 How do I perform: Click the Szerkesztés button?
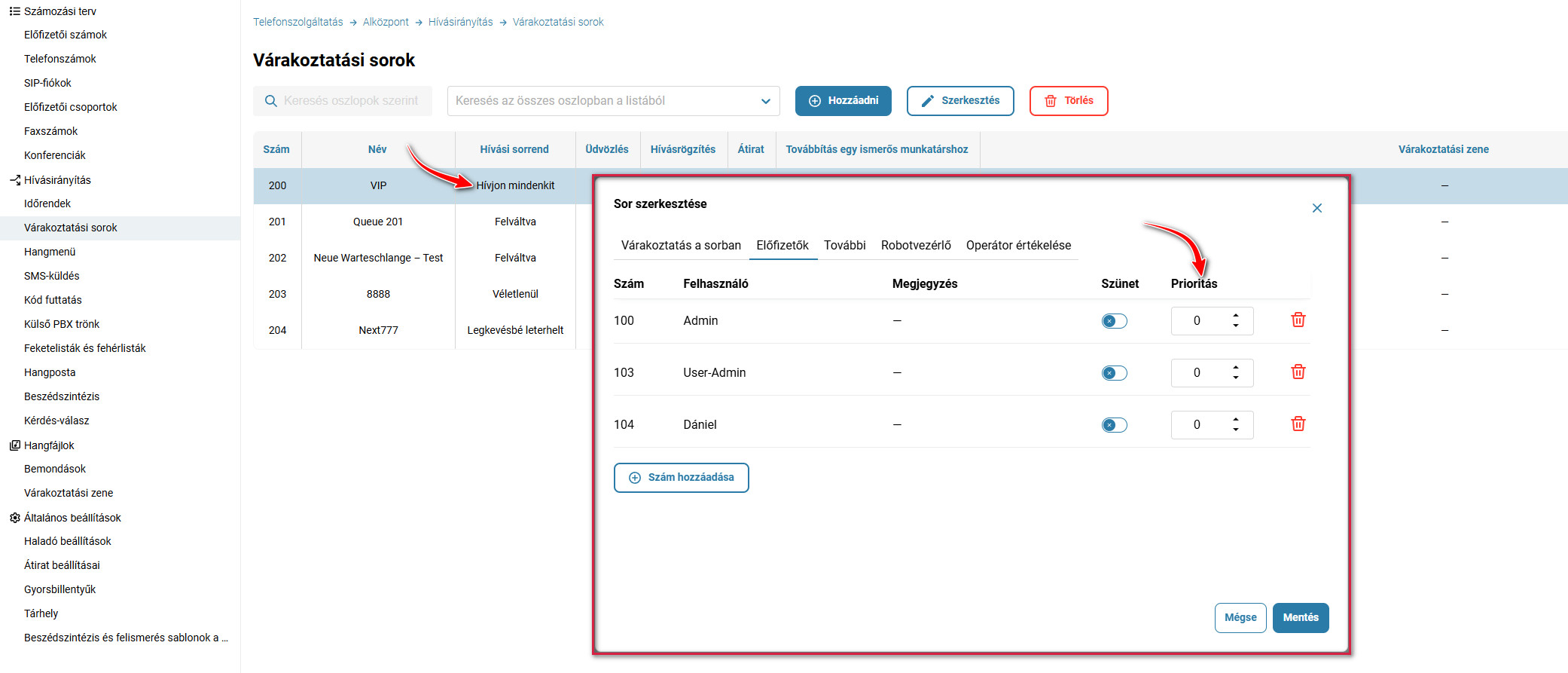click(x=960, y=101)
